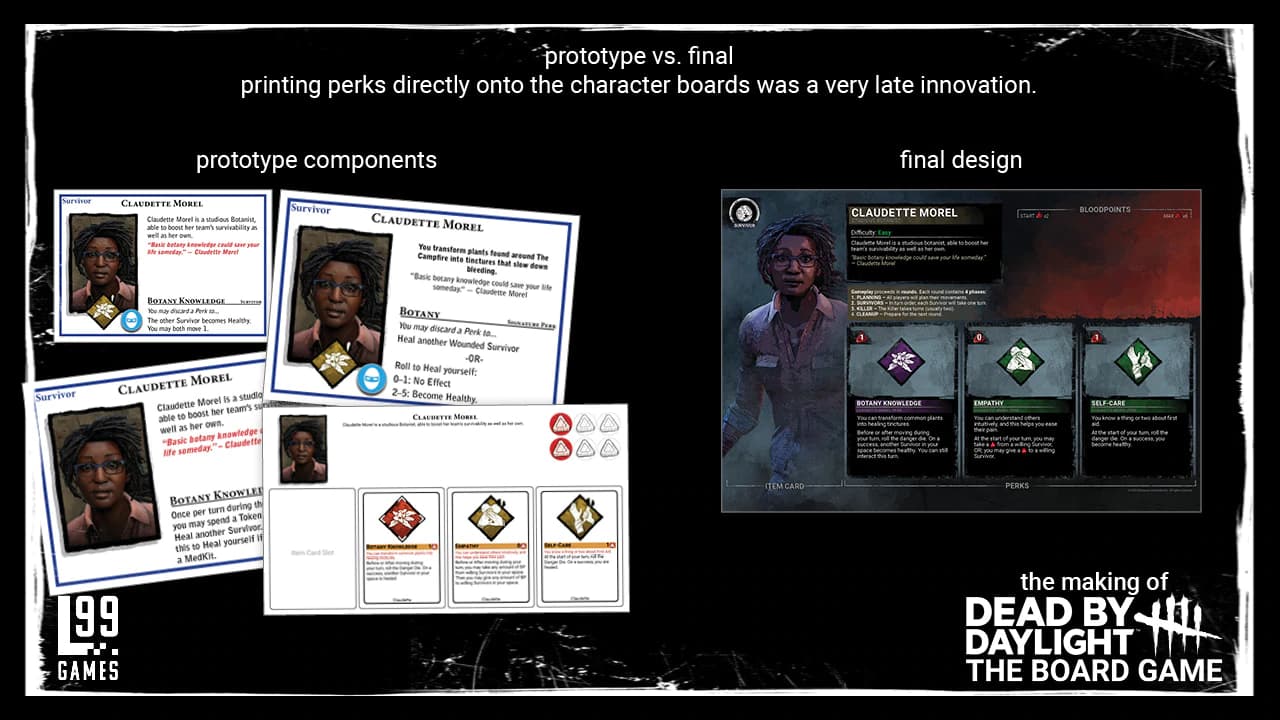
Task: Click the 'prototype components' label
Action: tap(316, 160)
